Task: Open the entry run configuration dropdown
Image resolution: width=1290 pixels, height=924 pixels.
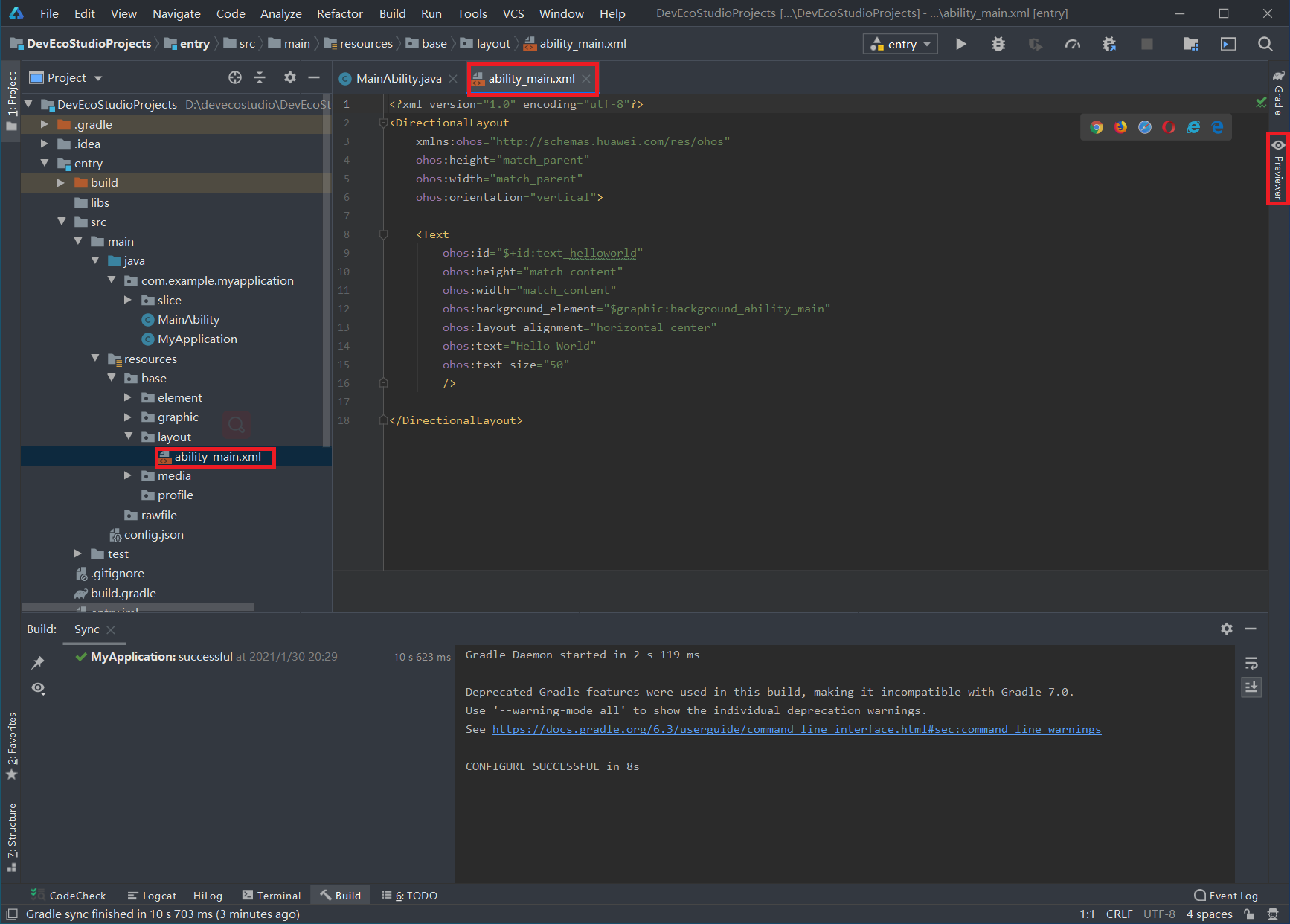Action: 900,44
